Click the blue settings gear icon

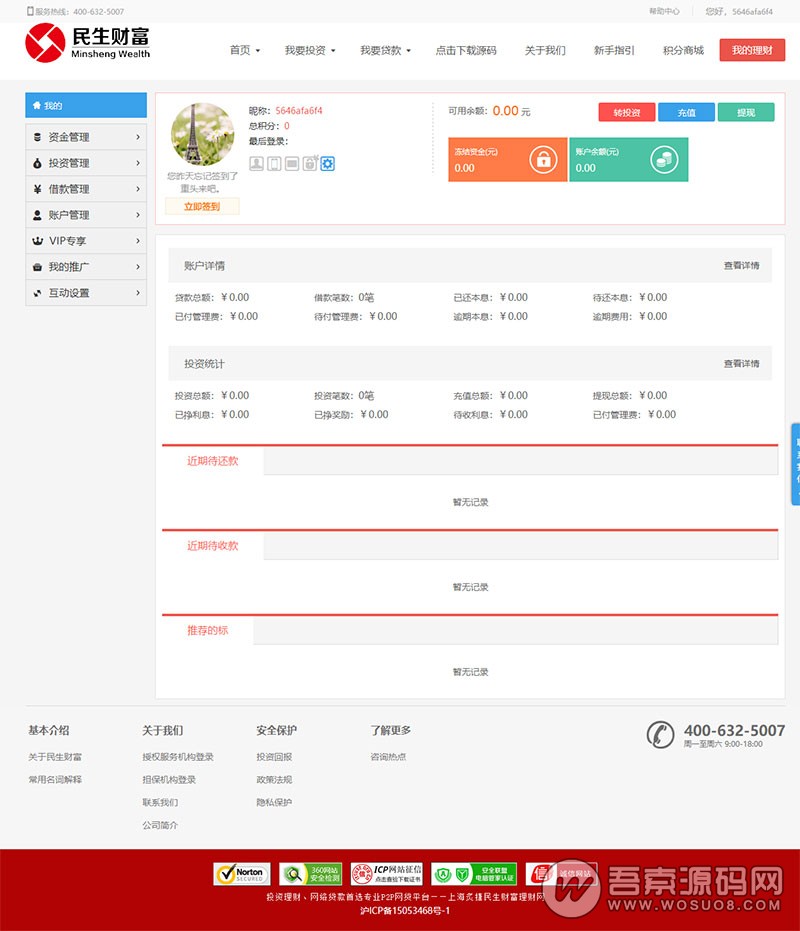point(327,163)
